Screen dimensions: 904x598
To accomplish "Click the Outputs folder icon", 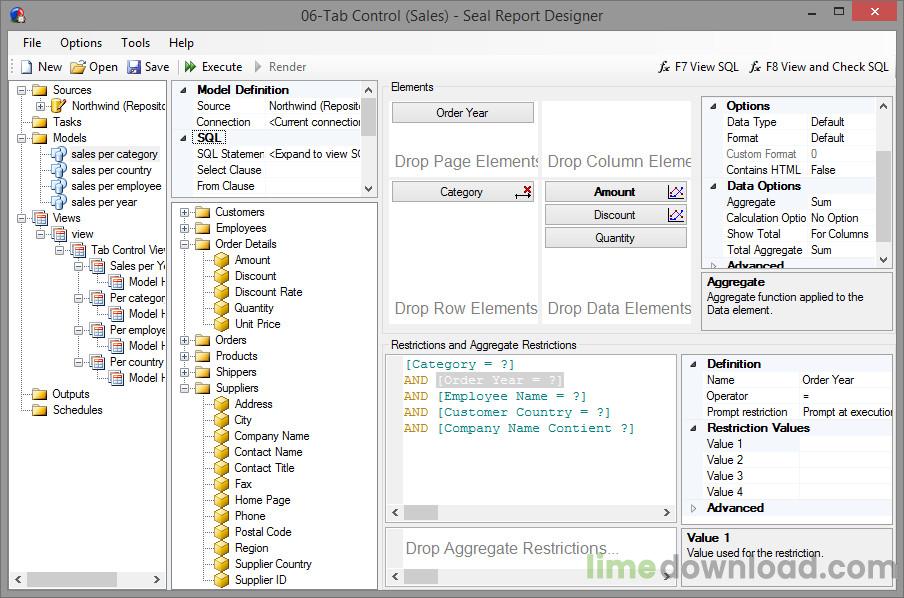I will click(40, 394).
